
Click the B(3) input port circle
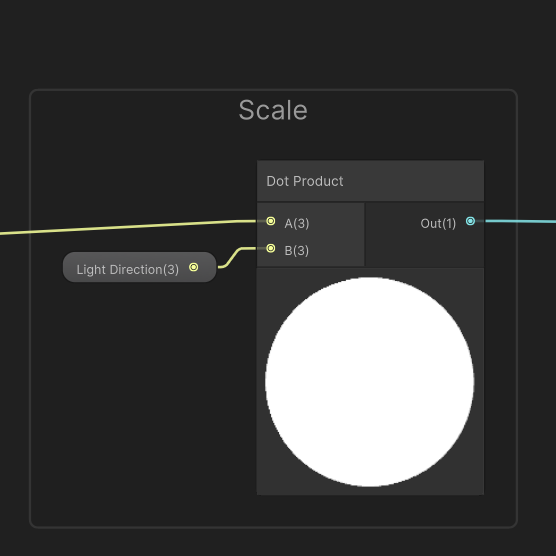tap(271, 248)
